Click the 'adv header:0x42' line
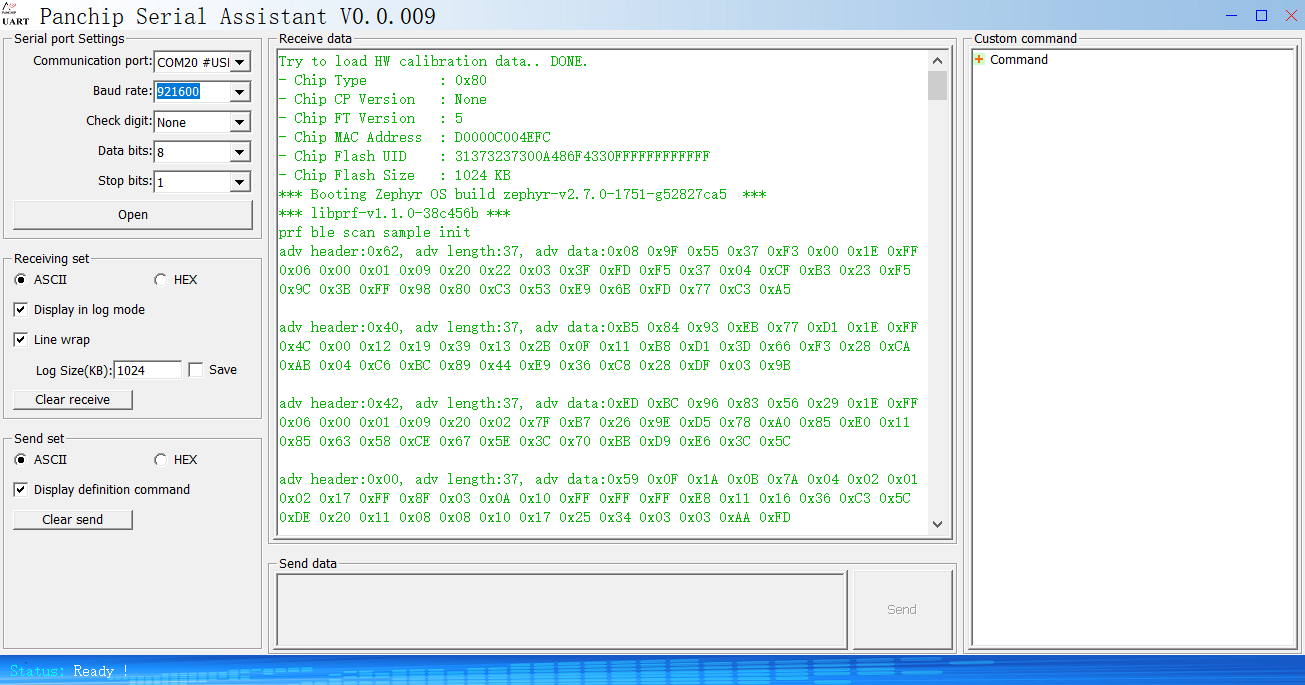The width and height of the screenshot is (1305, 685). click(x=599, y=403)
